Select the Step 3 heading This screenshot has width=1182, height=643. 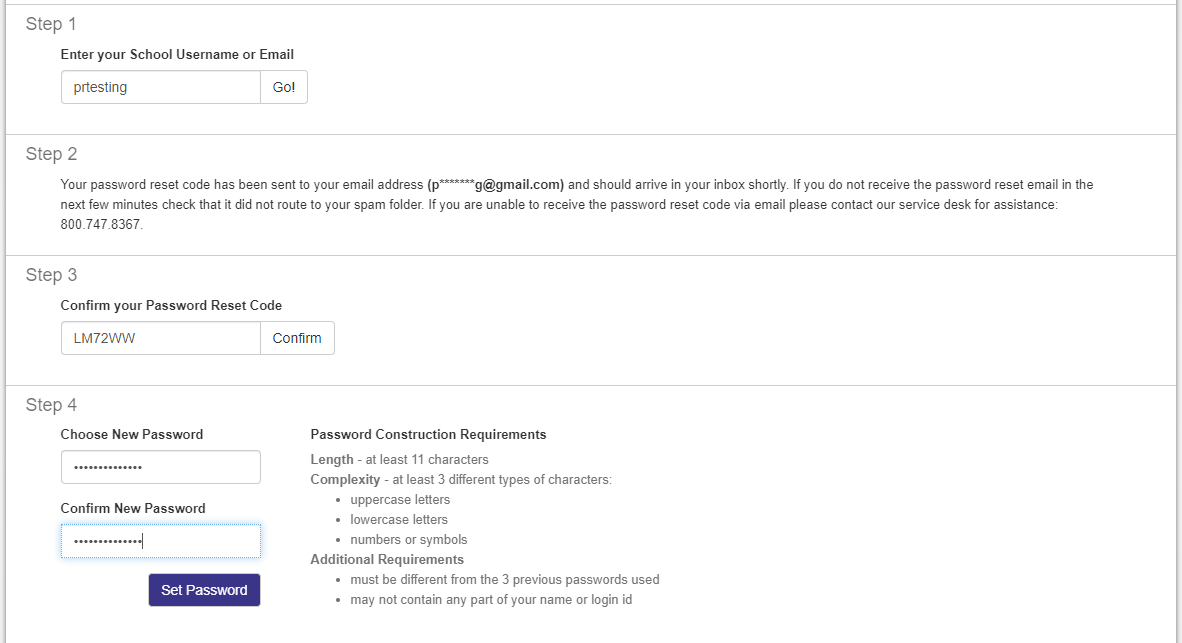[x=50, y=275]
